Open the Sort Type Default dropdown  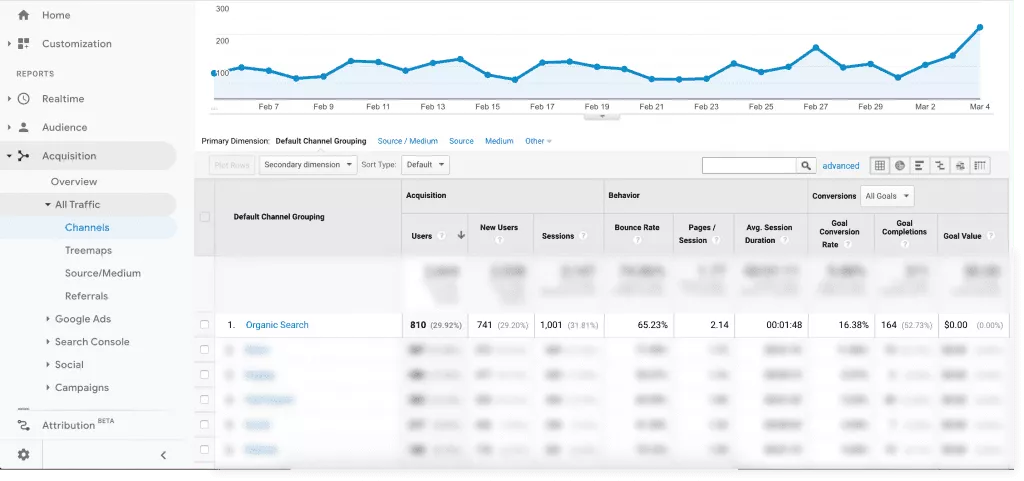425,165
